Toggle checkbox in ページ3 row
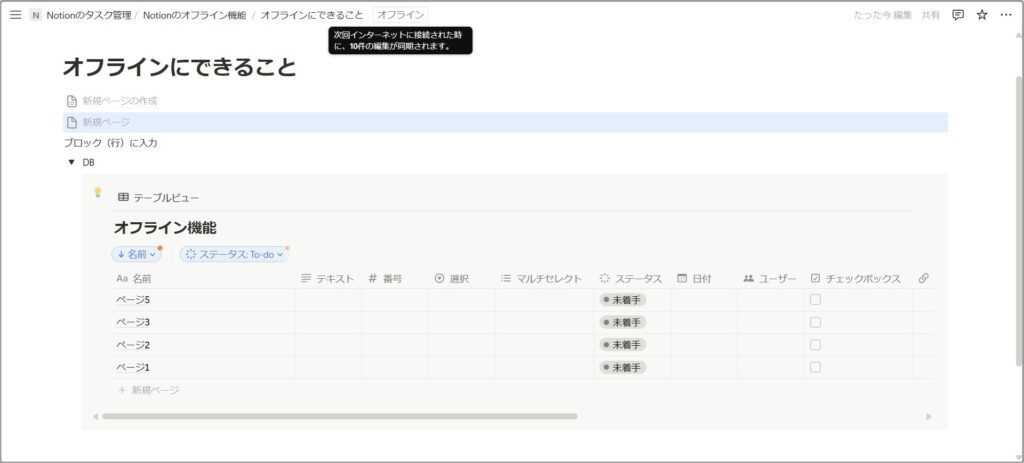The width and height of the screenshot is (1024, 463). point(816,322)
